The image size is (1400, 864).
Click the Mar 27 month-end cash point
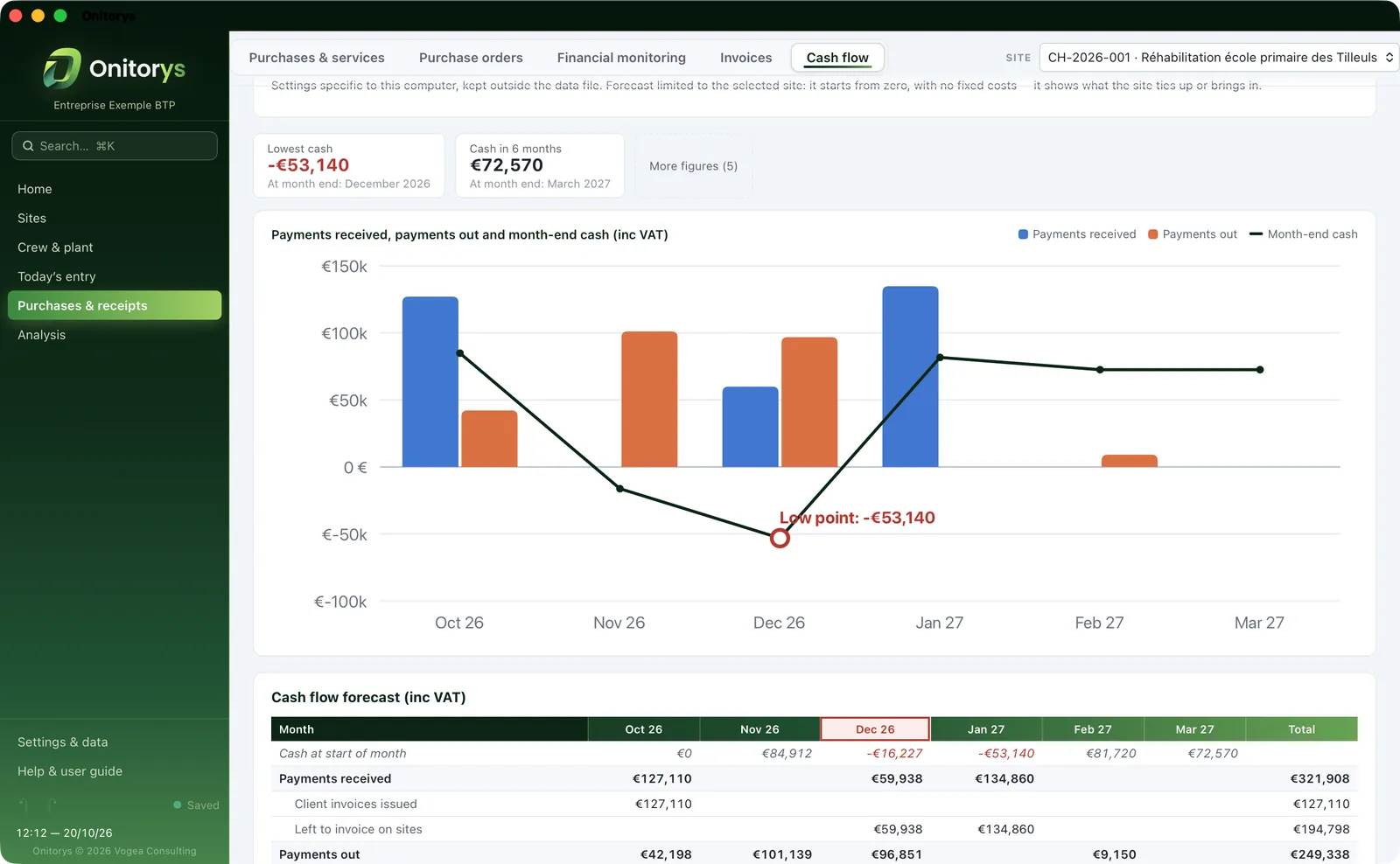1260,370
